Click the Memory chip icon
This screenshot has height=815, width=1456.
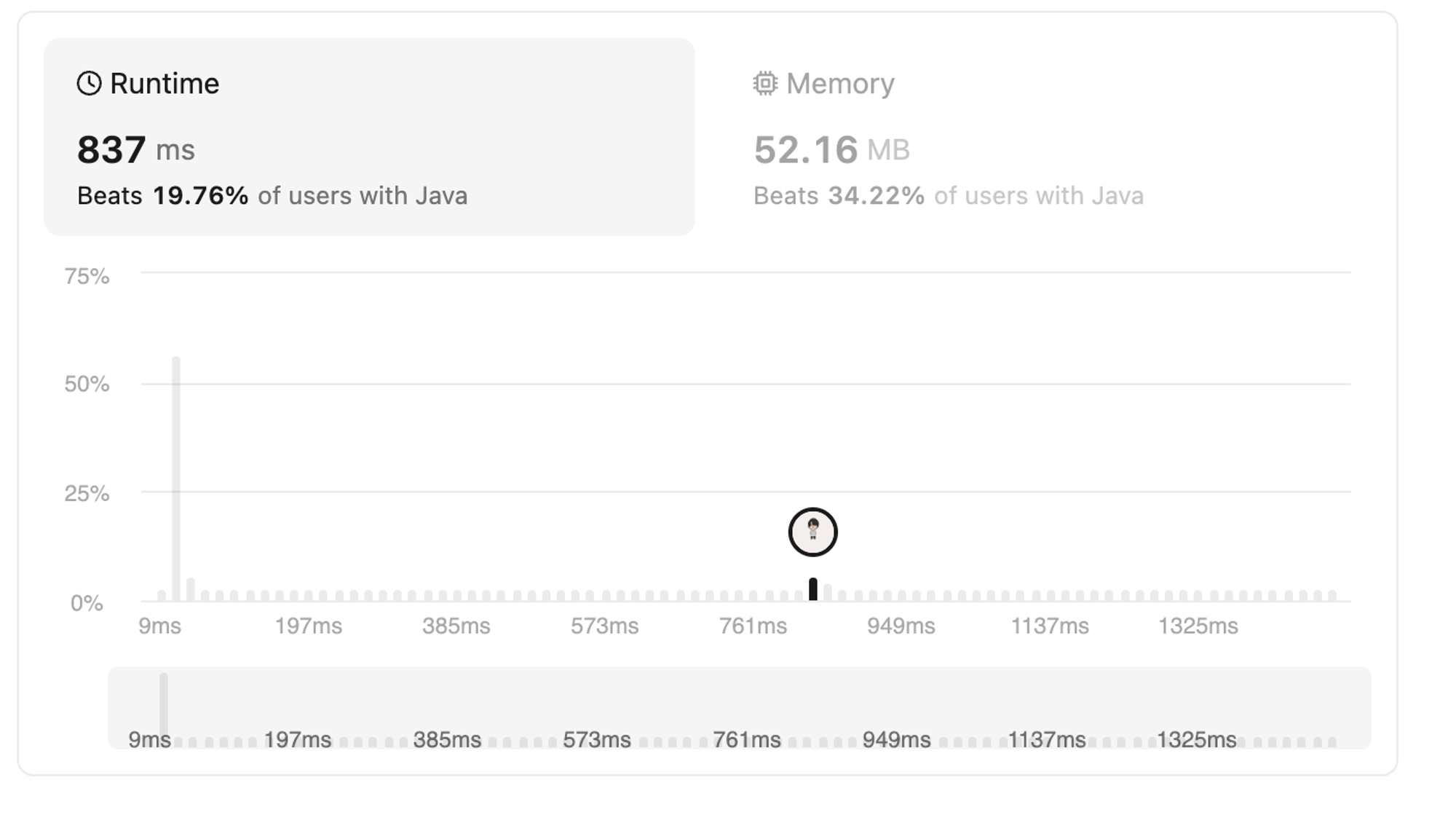pyautogui.click(x=765, y=83)
